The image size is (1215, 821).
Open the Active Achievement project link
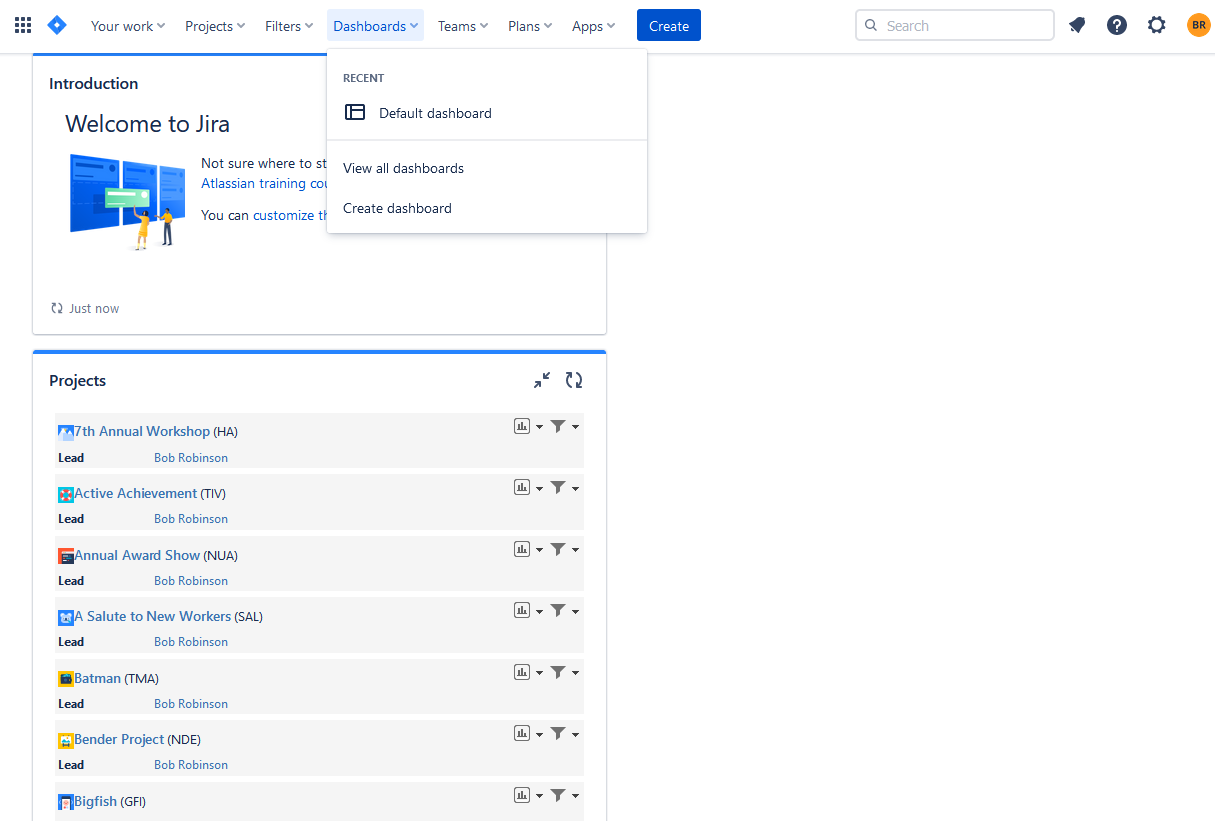(136, 493)
